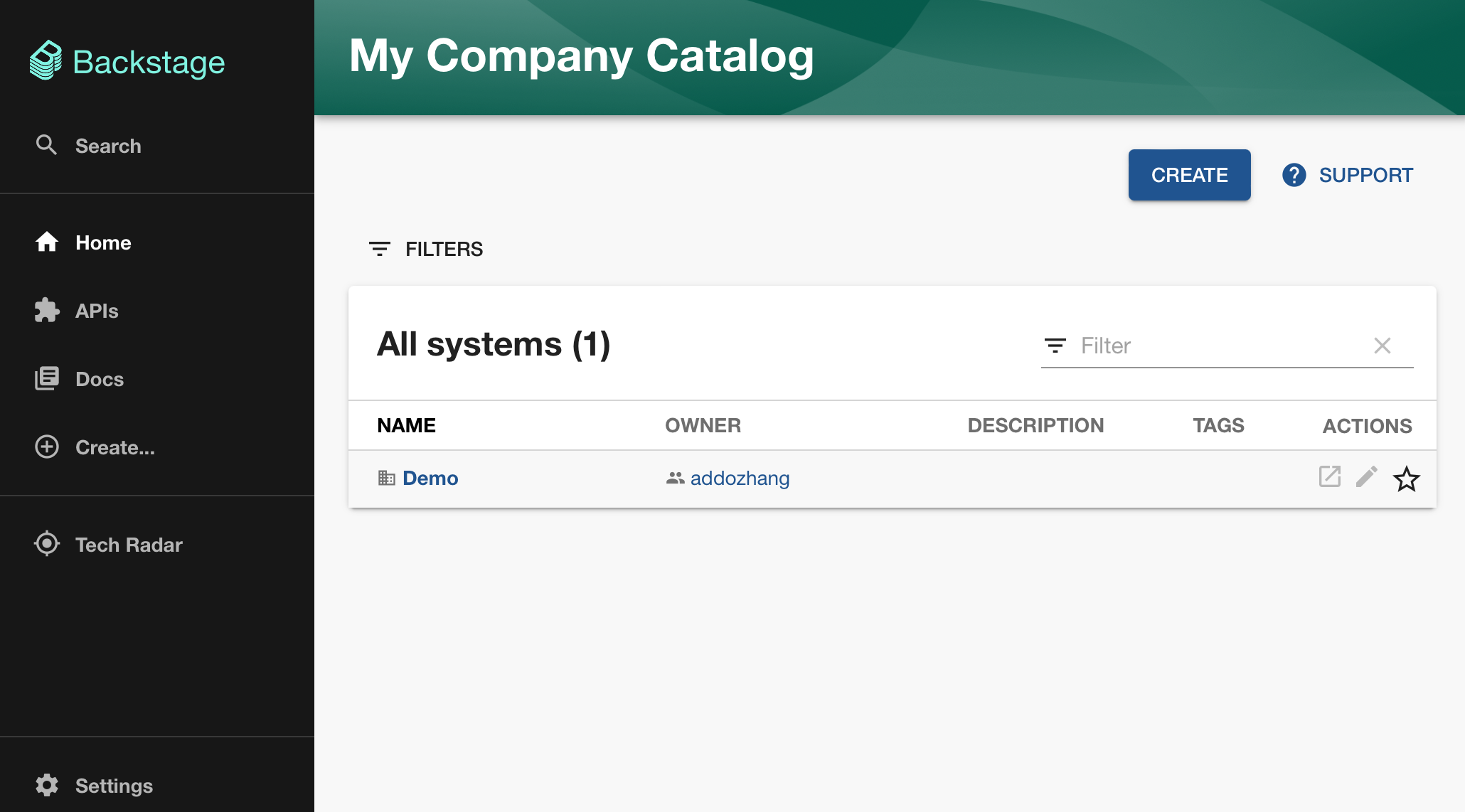Sort the table by NAME column

point(406,425)
